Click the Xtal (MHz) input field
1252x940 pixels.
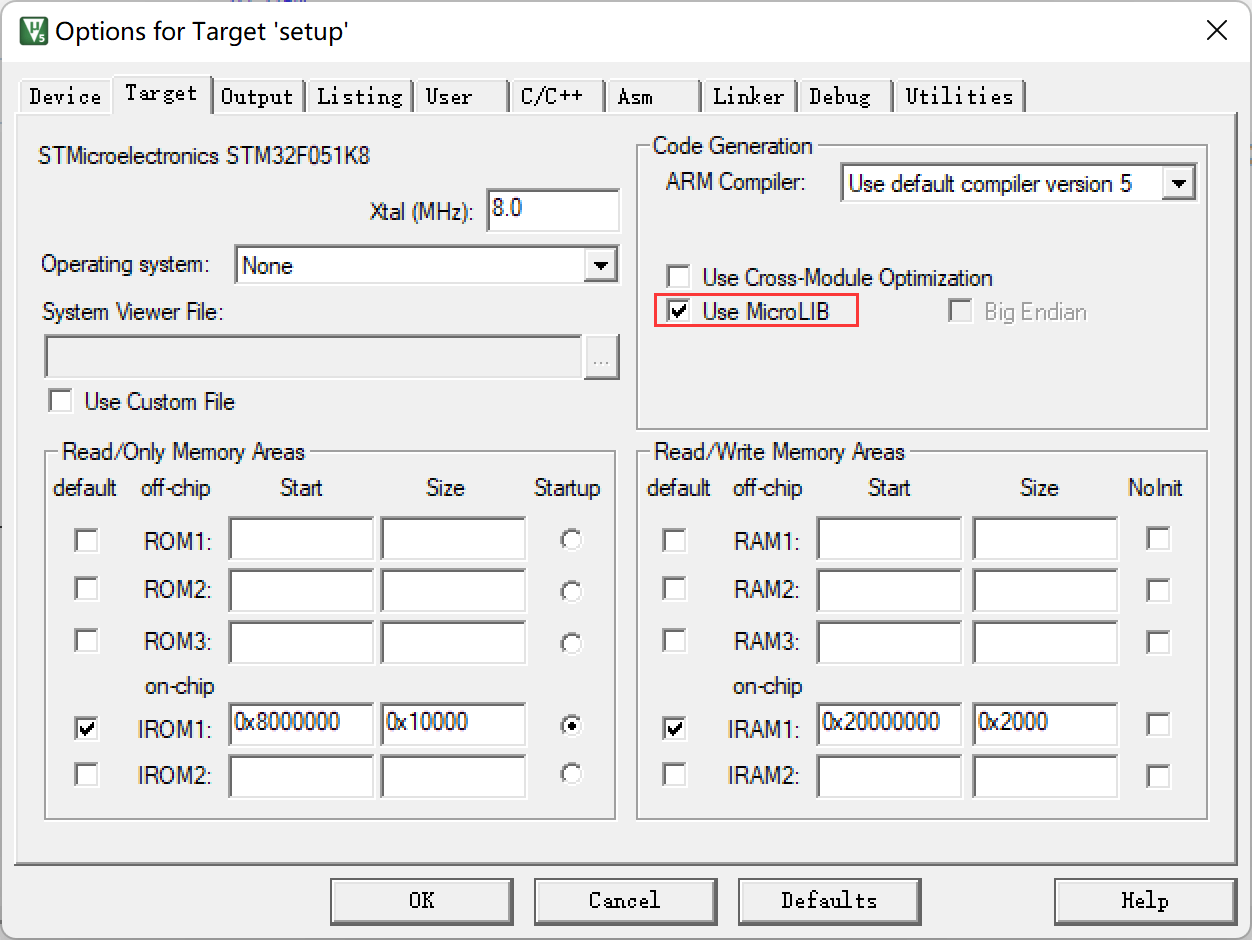[x=553, y=211]
